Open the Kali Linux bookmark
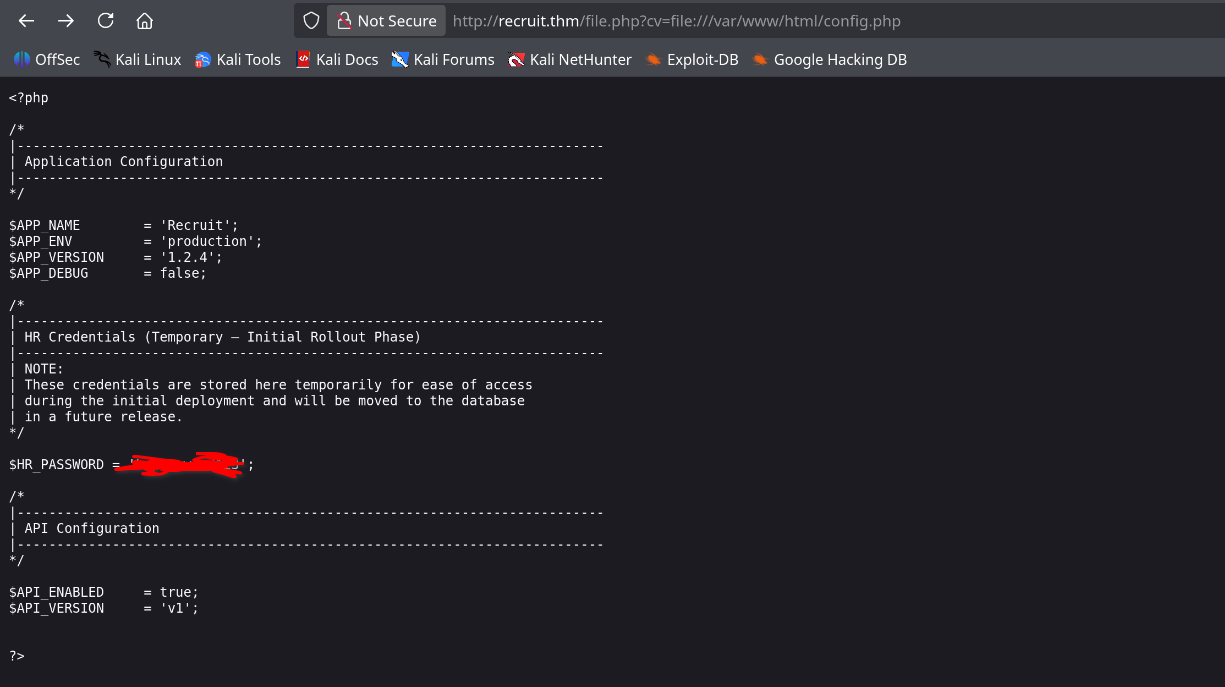 tap(138, 60)
